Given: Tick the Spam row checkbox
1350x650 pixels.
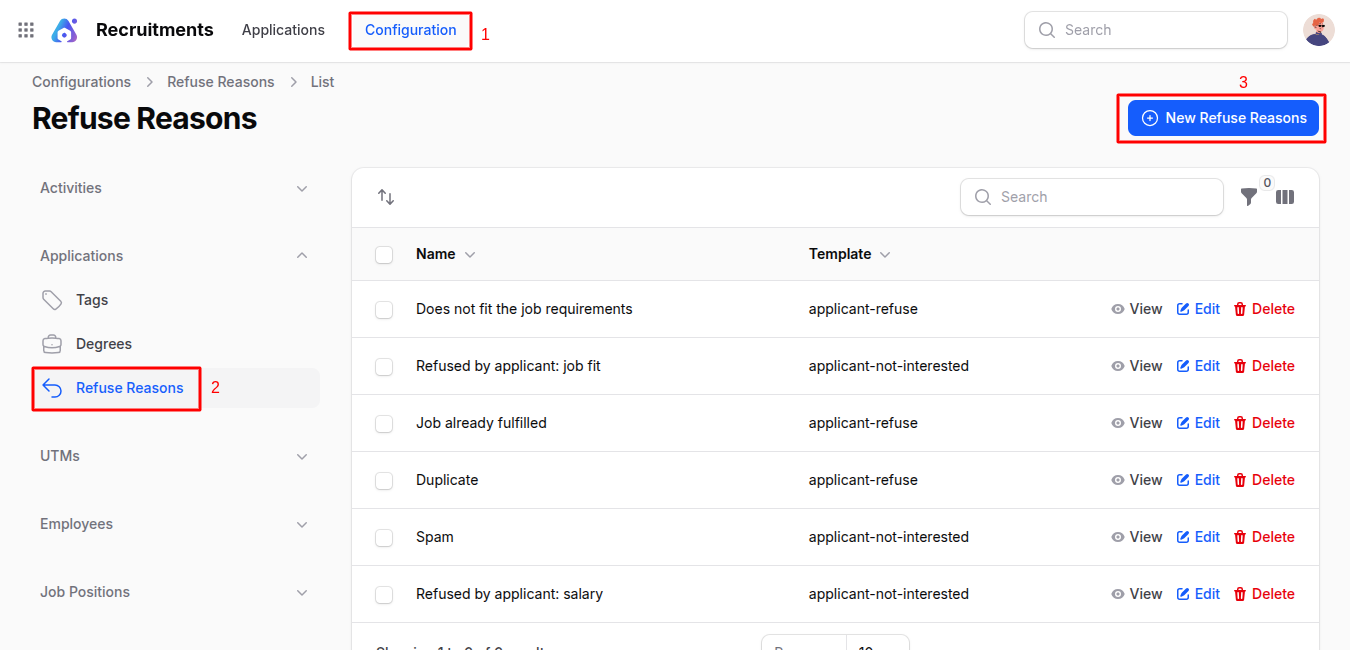Looking at the screenshot, I should click(x=384, y=538).
